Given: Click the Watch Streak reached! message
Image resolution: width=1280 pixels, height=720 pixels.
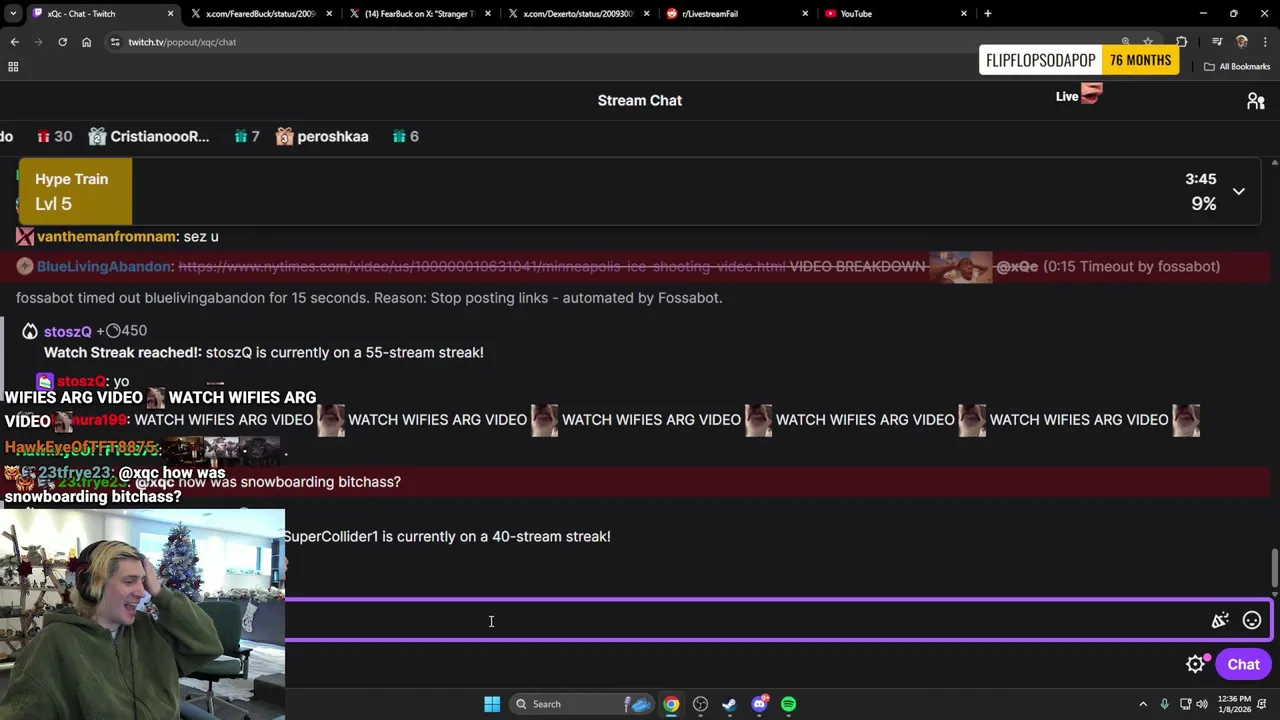Looking at the screenshot, I should point(264,353).
